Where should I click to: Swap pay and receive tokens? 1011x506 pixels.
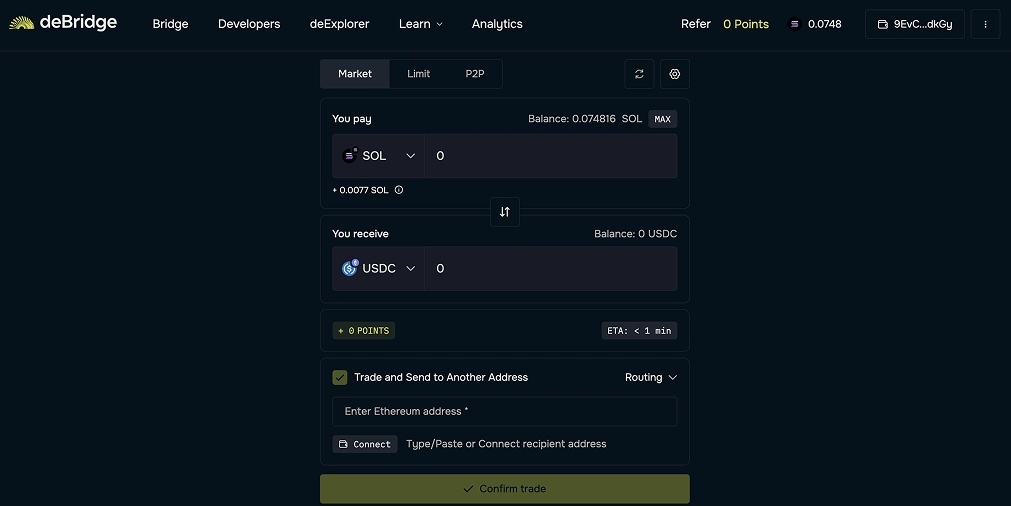pos(505,212)
